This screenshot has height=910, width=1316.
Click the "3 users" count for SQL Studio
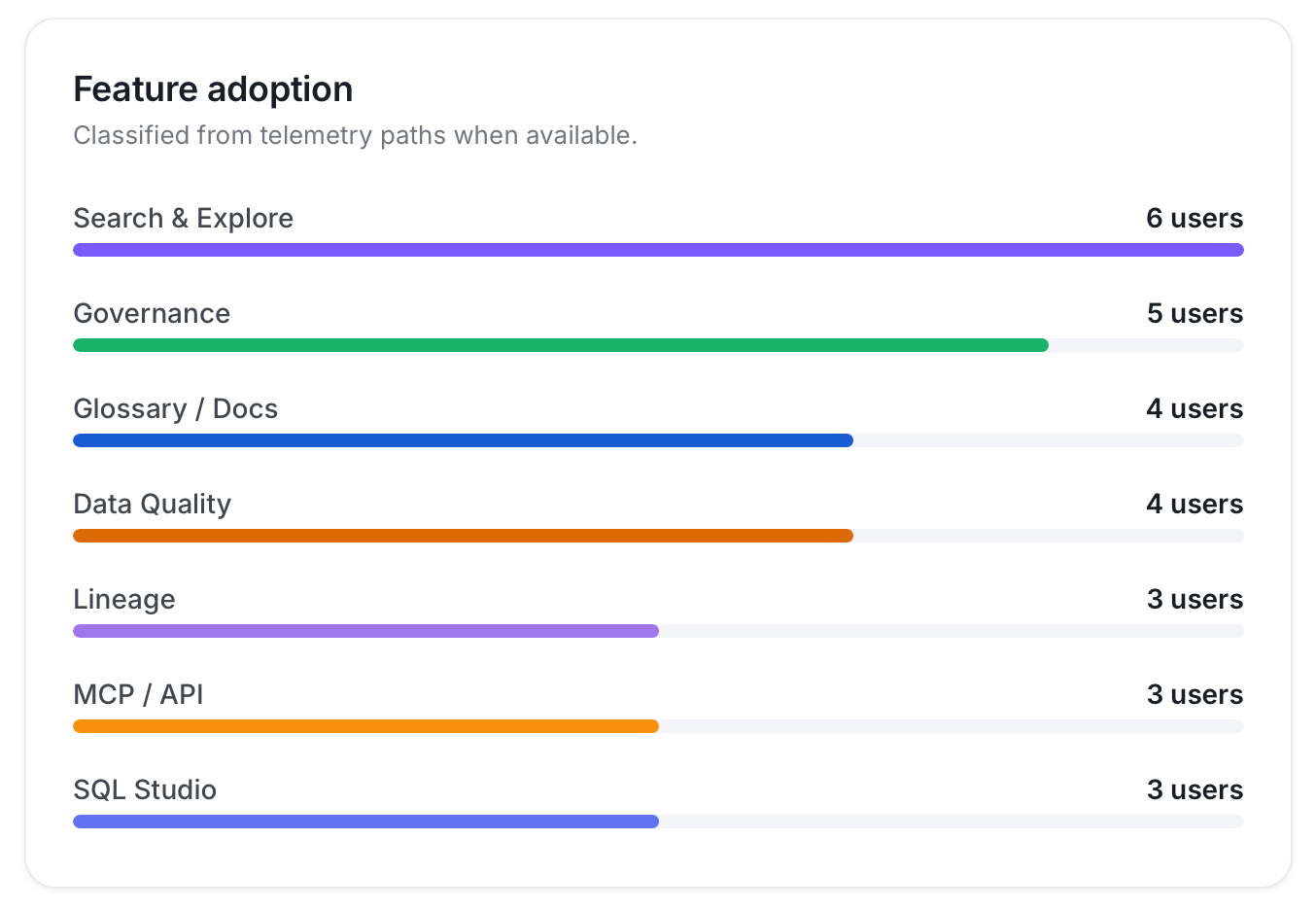pos(1195,789)
